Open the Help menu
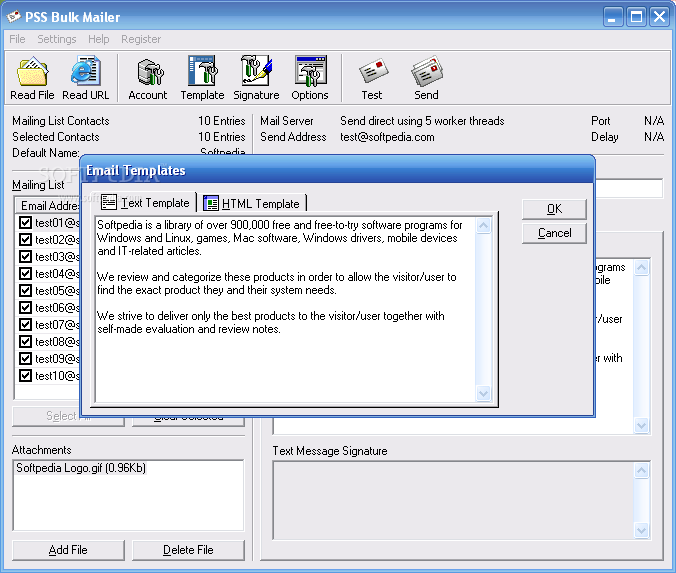 click(99, 39)
